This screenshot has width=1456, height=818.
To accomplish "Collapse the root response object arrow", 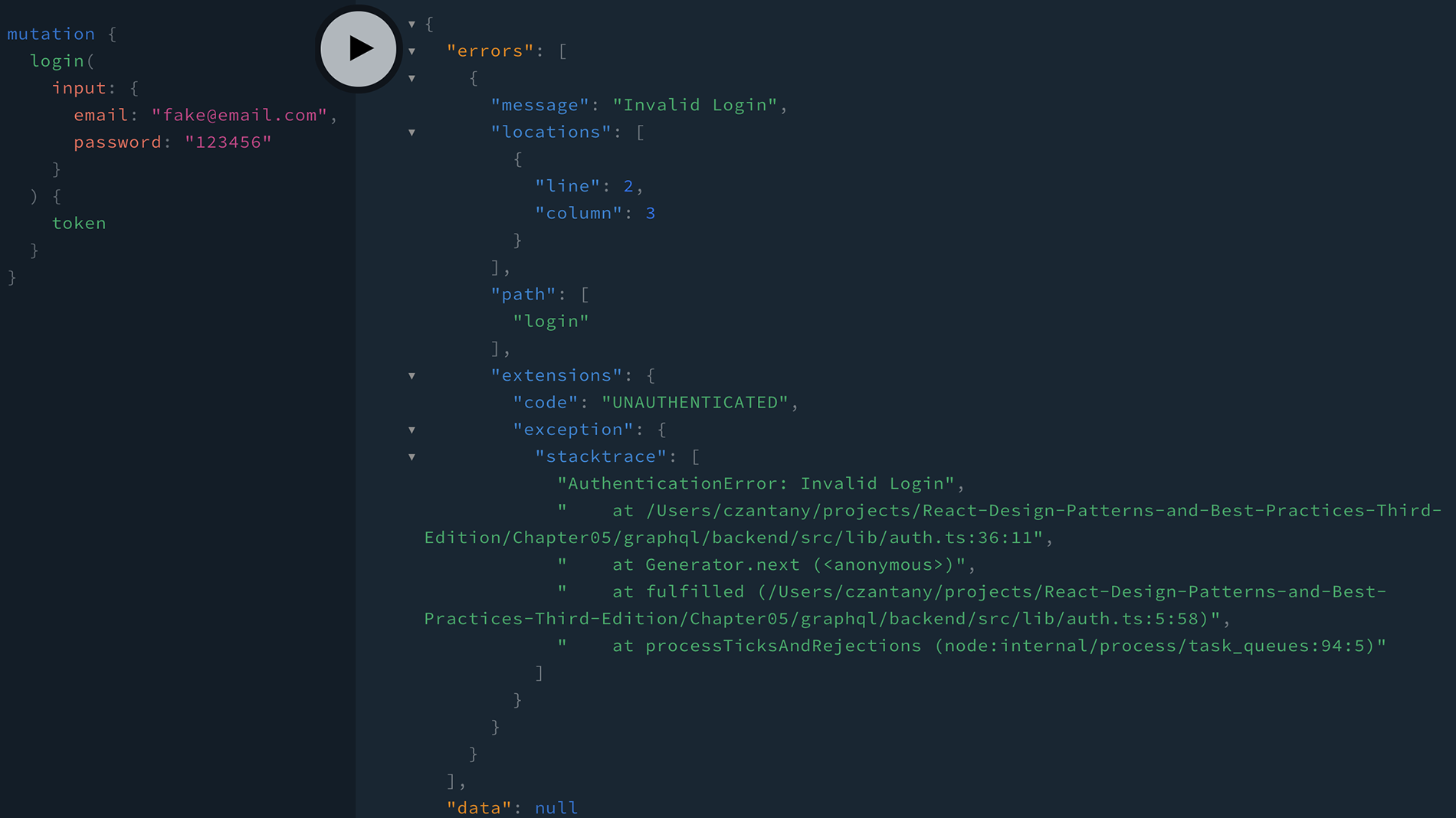I will (x=412, y=25).
